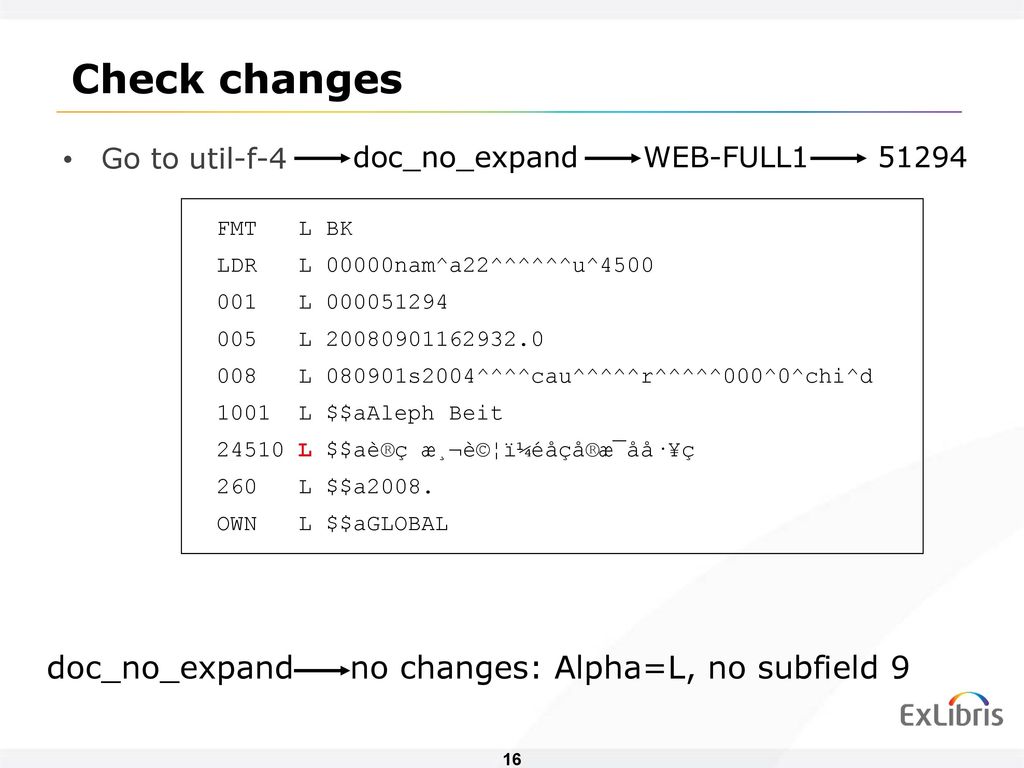Click the page number 16

click(512, 759)
